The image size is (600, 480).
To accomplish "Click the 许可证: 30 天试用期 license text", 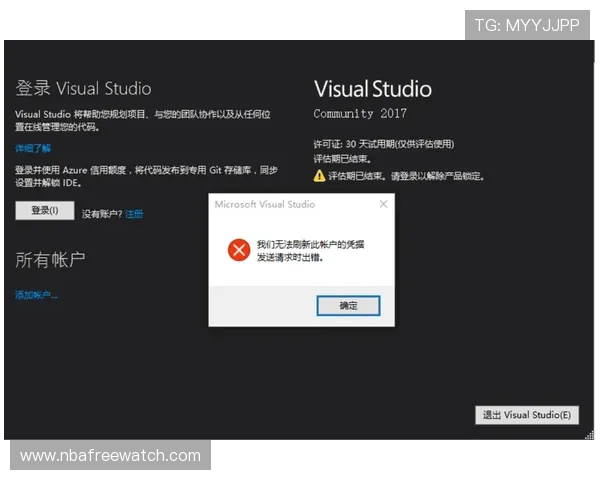I will click(x=384, y=144).
